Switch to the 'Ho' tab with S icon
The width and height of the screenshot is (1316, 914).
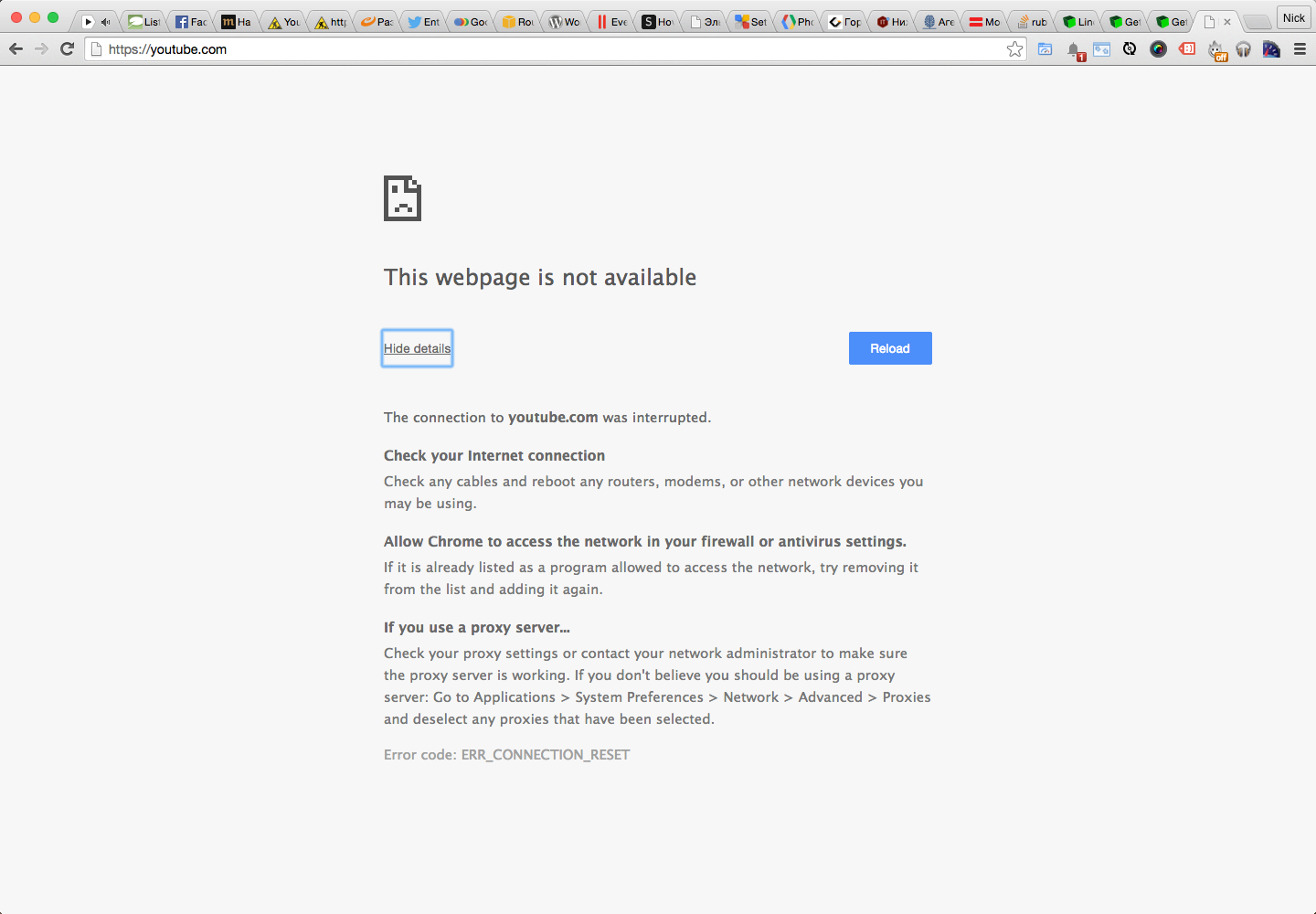coord(657,22)
